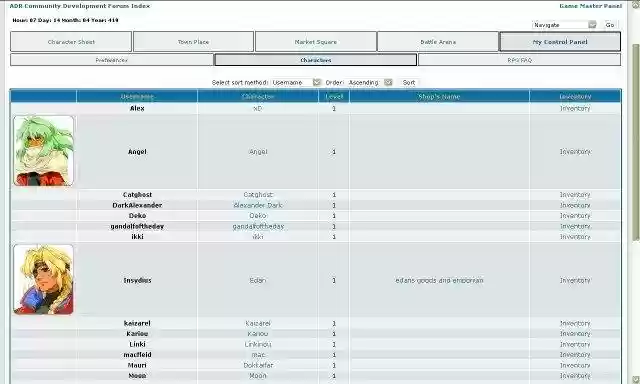This screenshot has width=640, height=384.
Task: Click username Insydius
Action: pos(137,281)
